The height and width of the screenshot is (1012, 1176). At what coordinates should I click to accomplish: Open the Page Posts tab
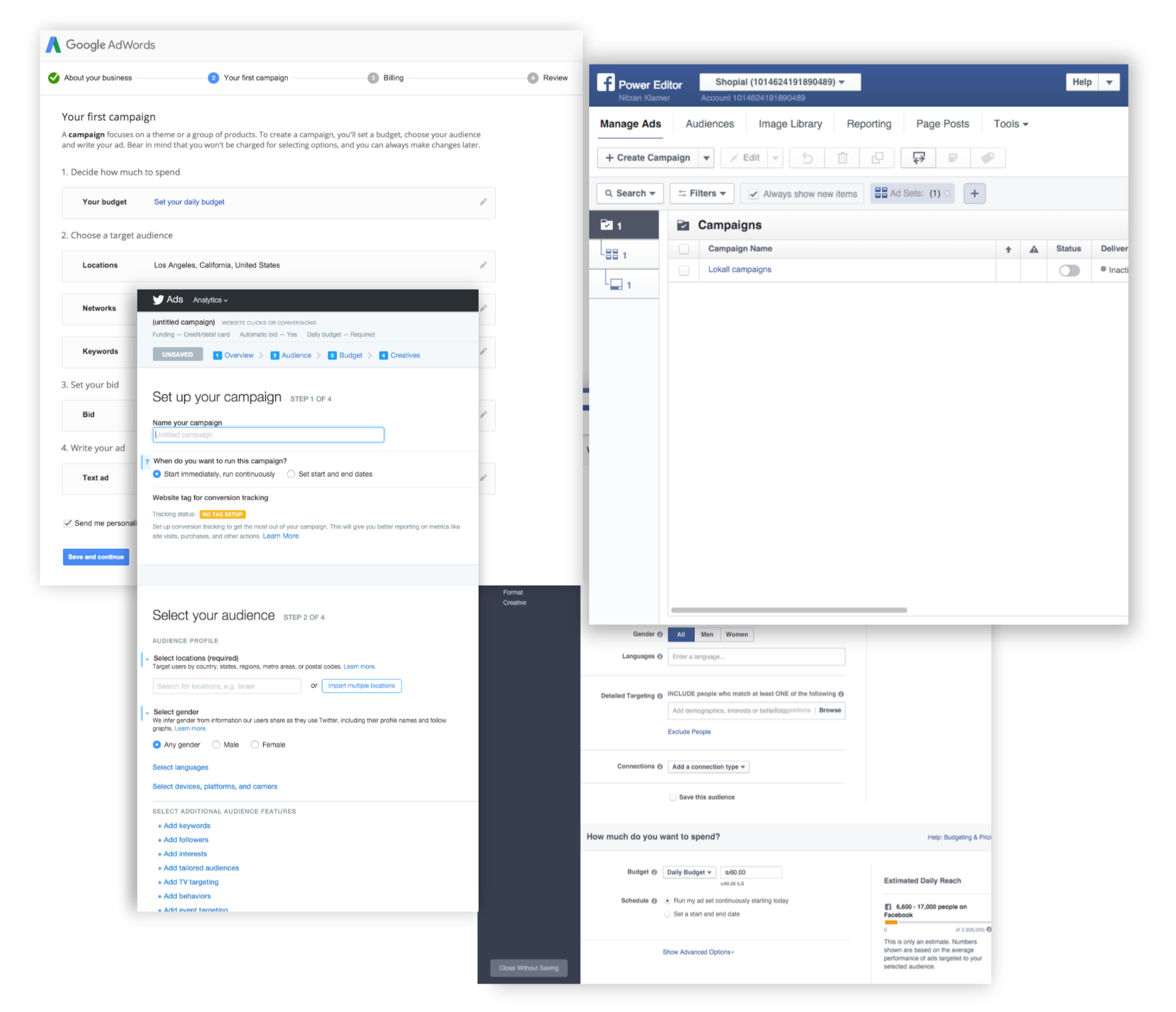pos(942,124)
